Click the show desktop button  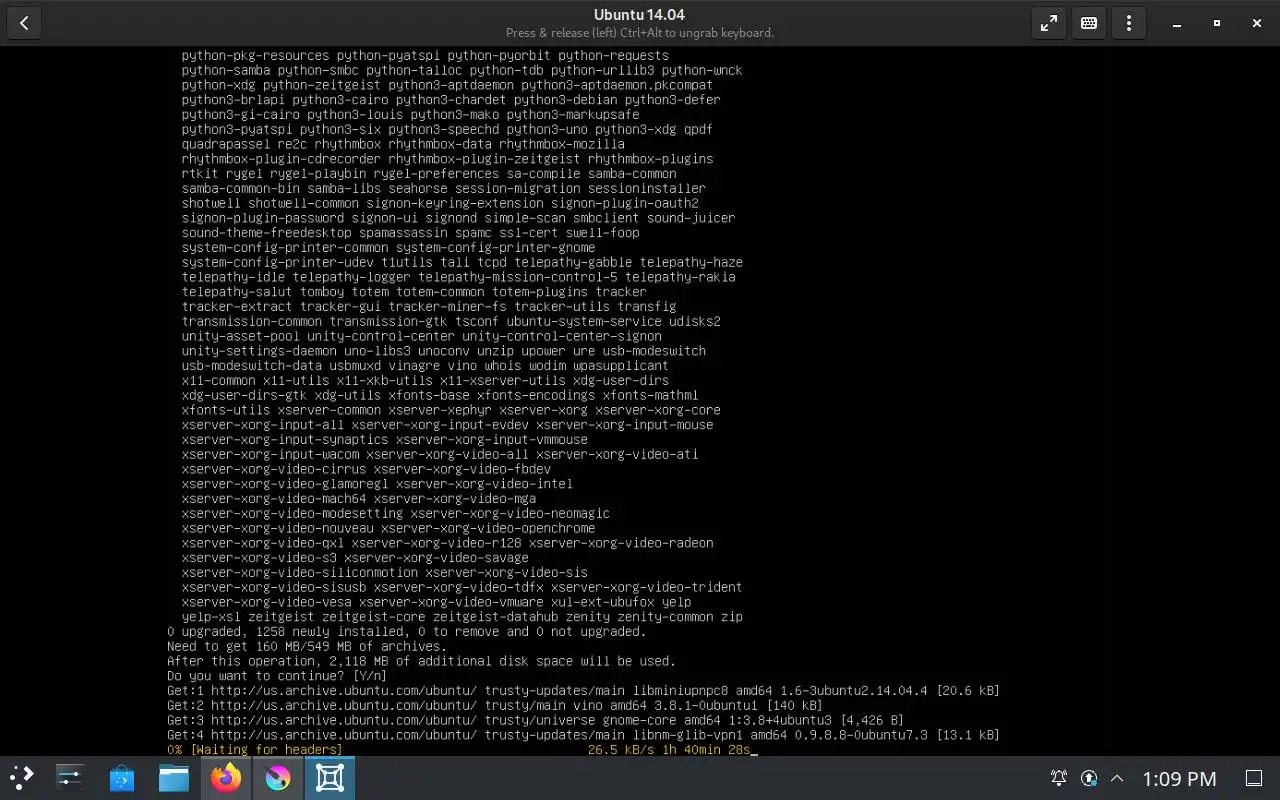[x=1254, y=778]
